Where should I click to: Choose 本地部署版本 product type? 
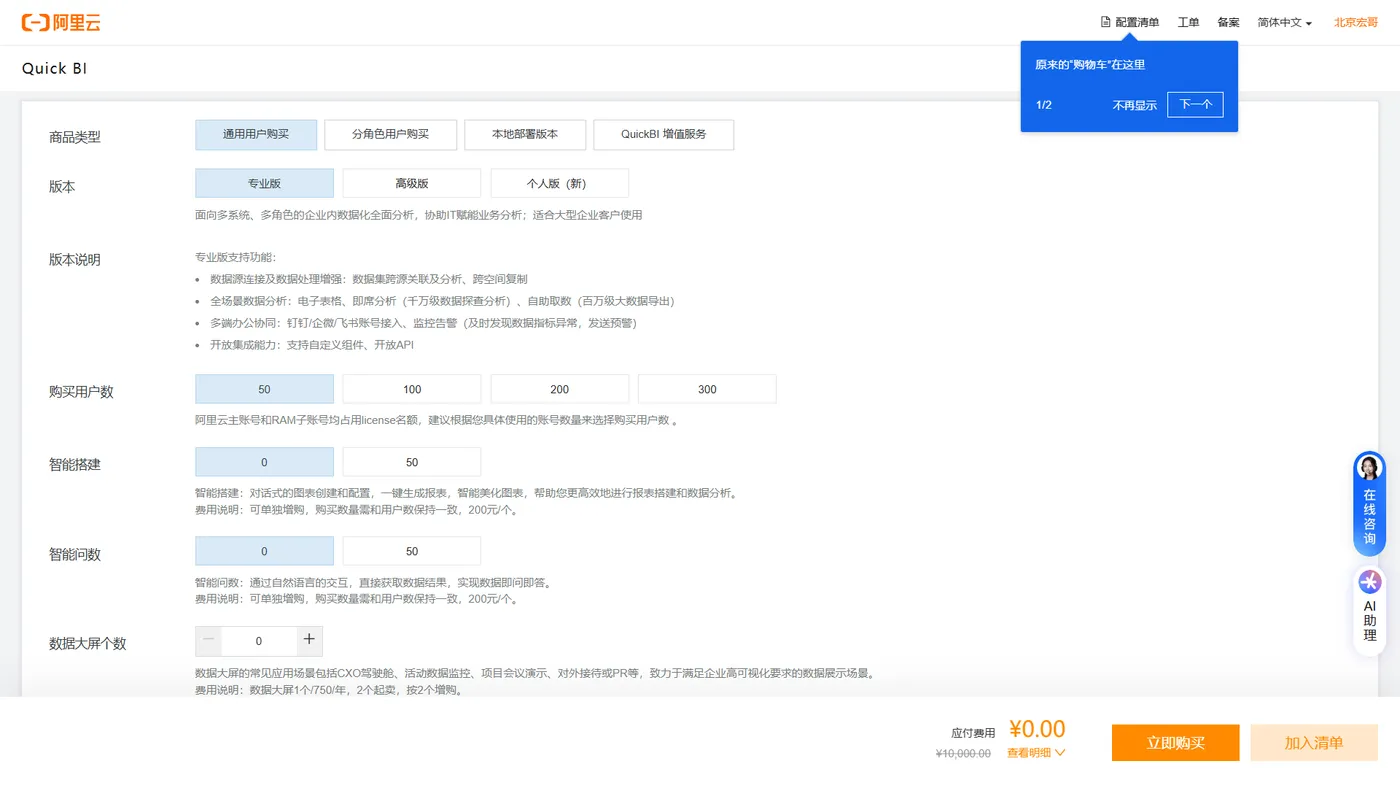(525, 134)
